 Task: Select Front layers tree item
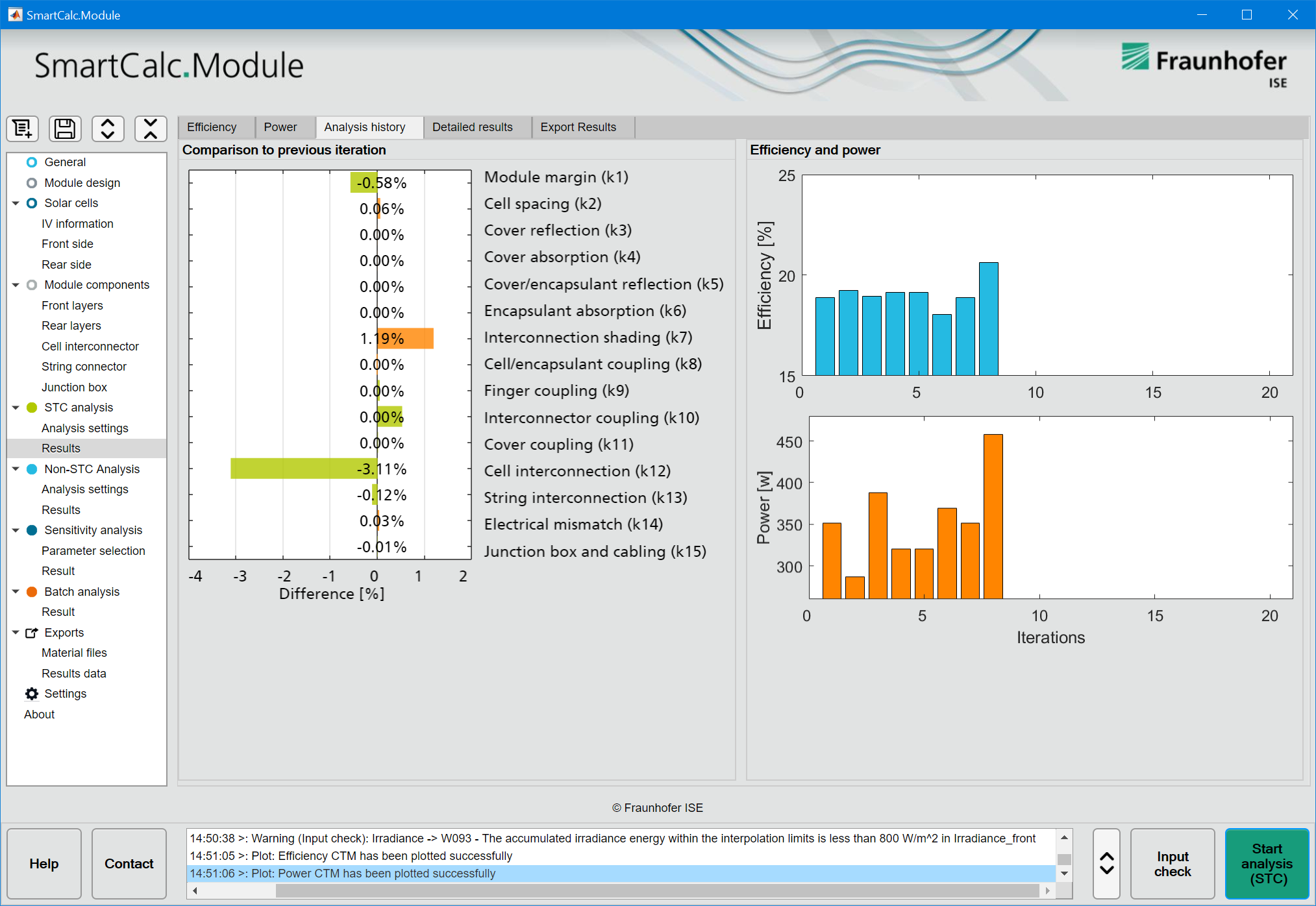(72, 306)
